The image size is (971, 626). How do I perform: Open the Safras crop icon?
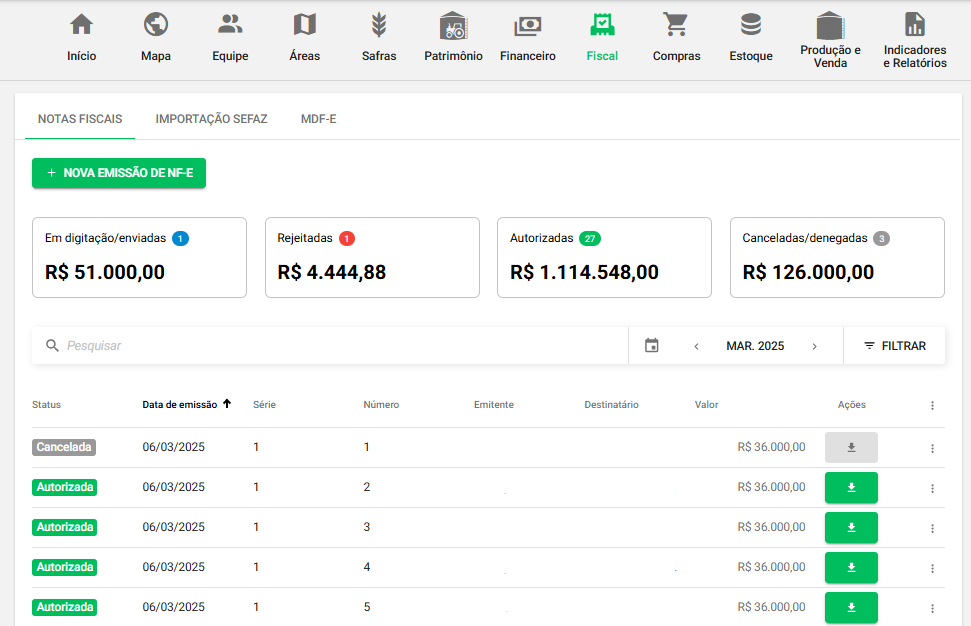379,25
